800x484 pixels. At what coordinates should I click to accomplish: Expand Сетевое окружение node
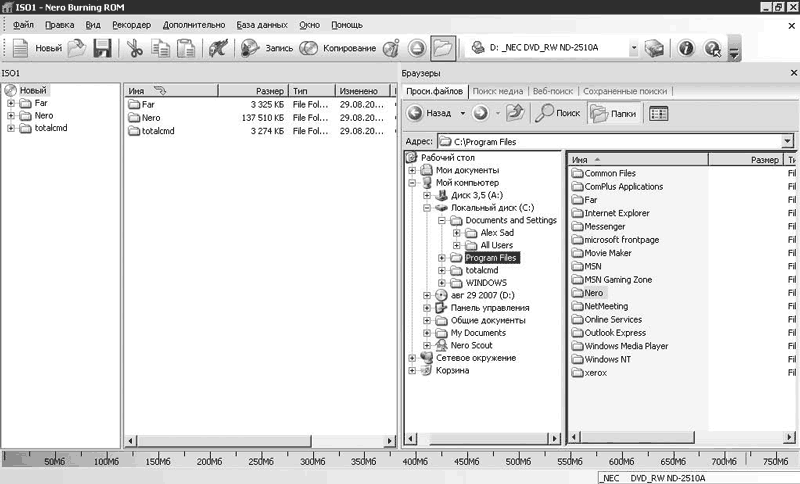click(x=412, y=358)
